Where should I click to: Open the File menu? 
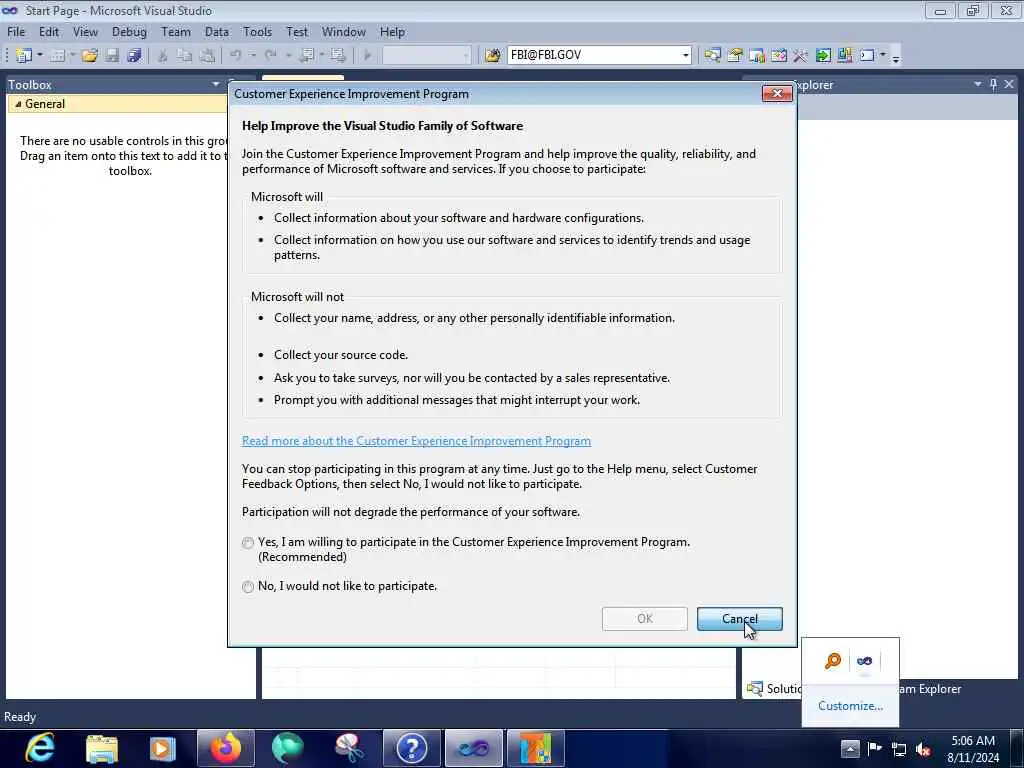point(16,32)
